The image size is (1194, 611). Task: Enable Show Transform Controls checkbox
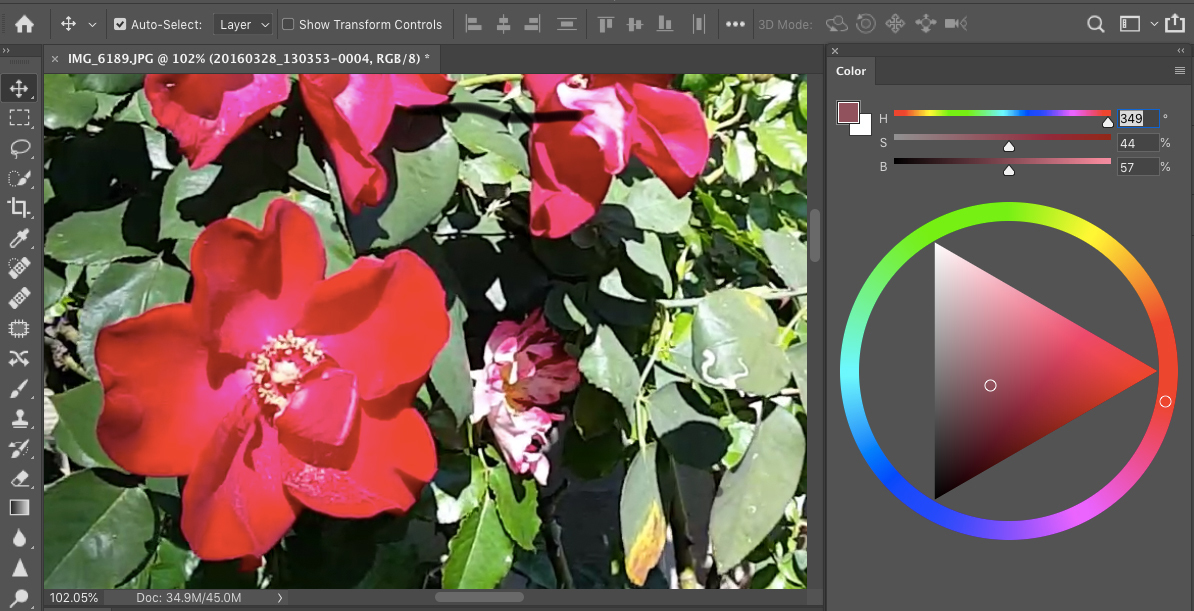click(288, 24)
